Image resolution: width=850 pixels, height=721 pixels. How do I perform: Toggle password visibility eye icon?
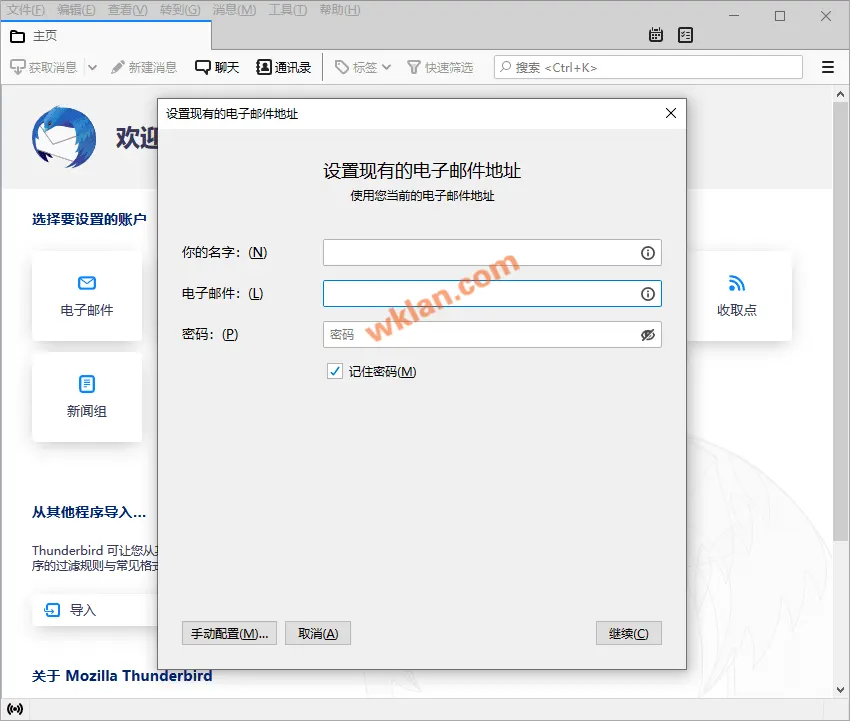[x=647, y=335]
